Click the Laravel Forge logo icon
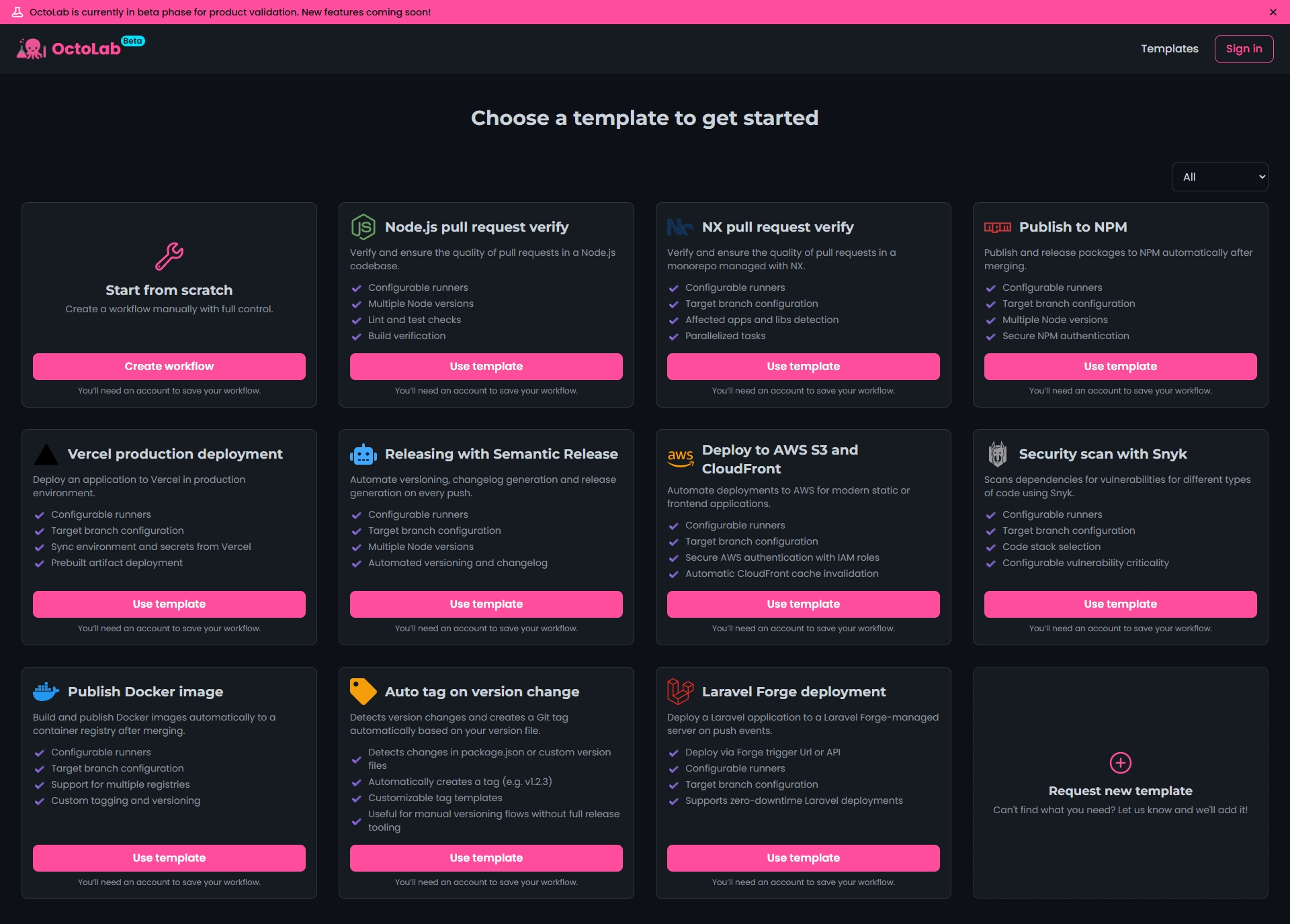Image resolution: width=1290 pixels, height=924 pixels. pos(680,692)
